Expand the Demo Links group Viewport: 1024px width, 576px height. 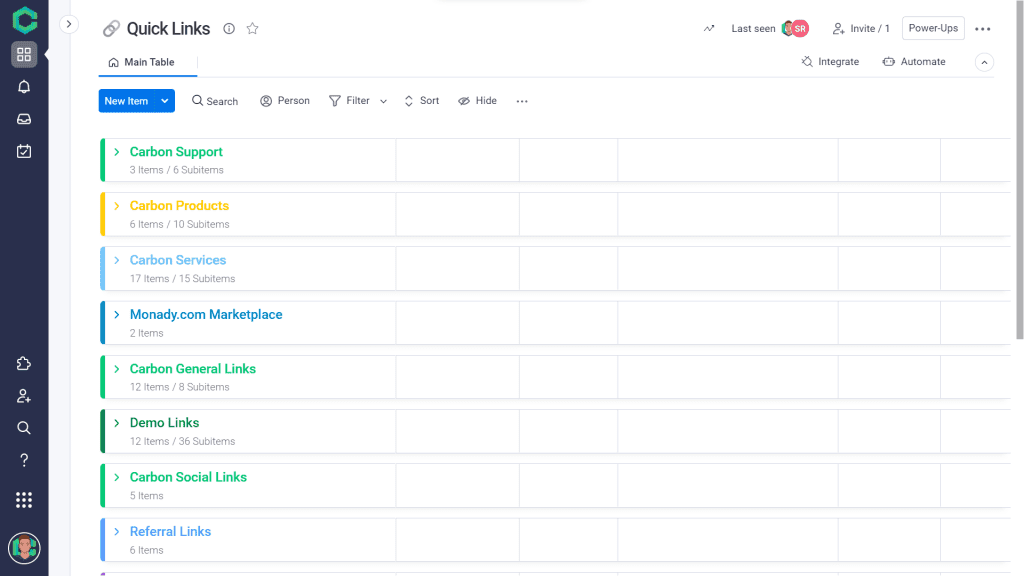pos(117,423)
